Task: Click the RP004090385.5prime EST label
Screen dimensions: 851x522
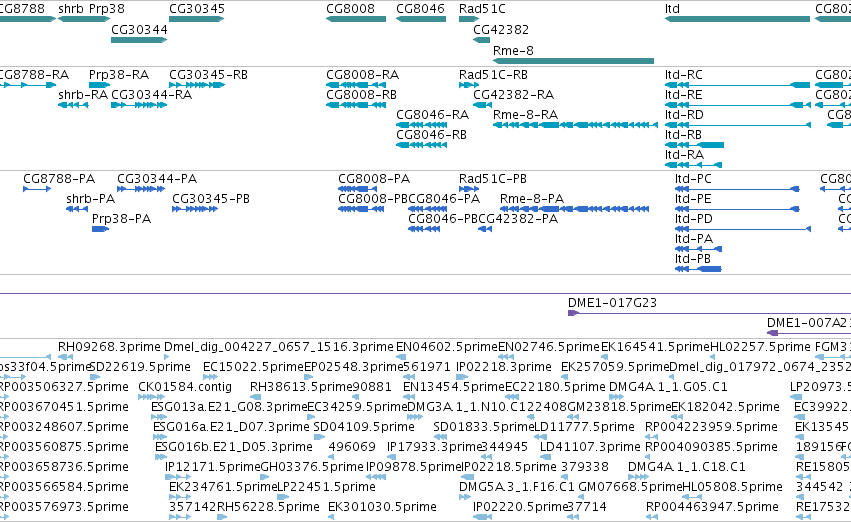Action: coord(712,447)
